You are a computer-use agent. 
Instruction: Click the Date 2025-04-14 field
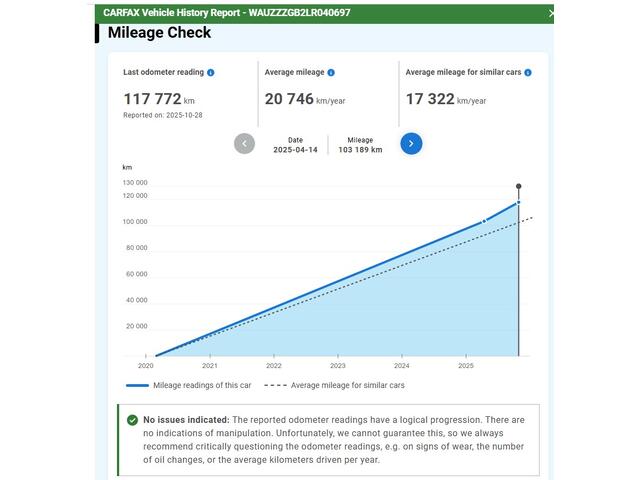(296, 145)
